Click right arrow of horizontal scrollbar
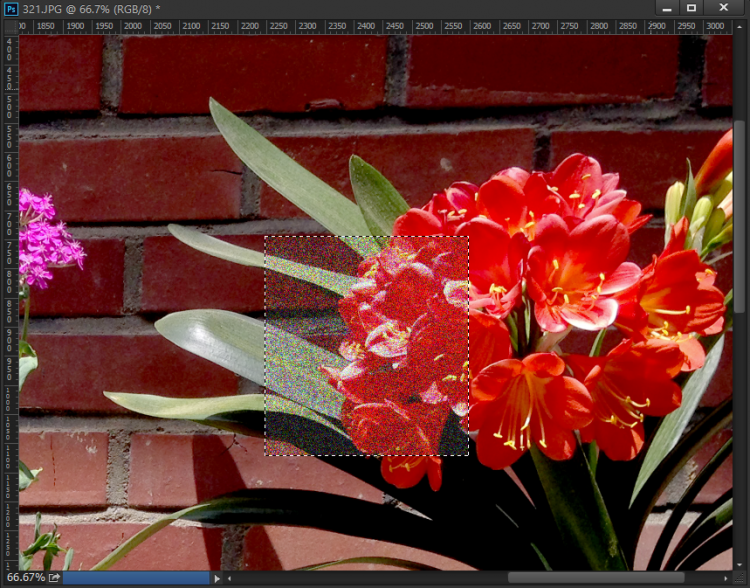Image resolution: width=750 pixels, height=588 pixels. (x=726, y=578)
